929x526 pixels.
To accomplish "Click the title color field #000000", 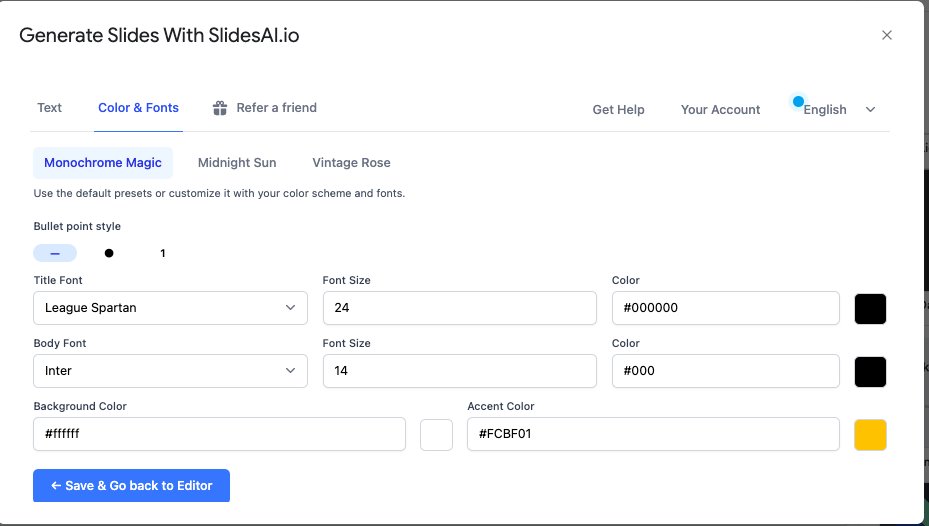I will tap(726, 308).
